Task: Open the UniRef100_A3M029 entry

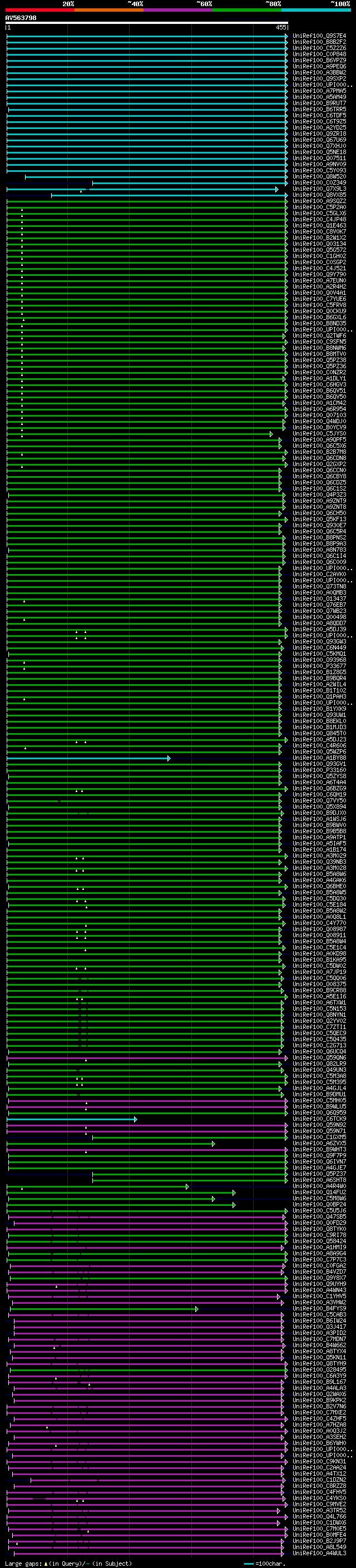Action: tap(319, 857)
